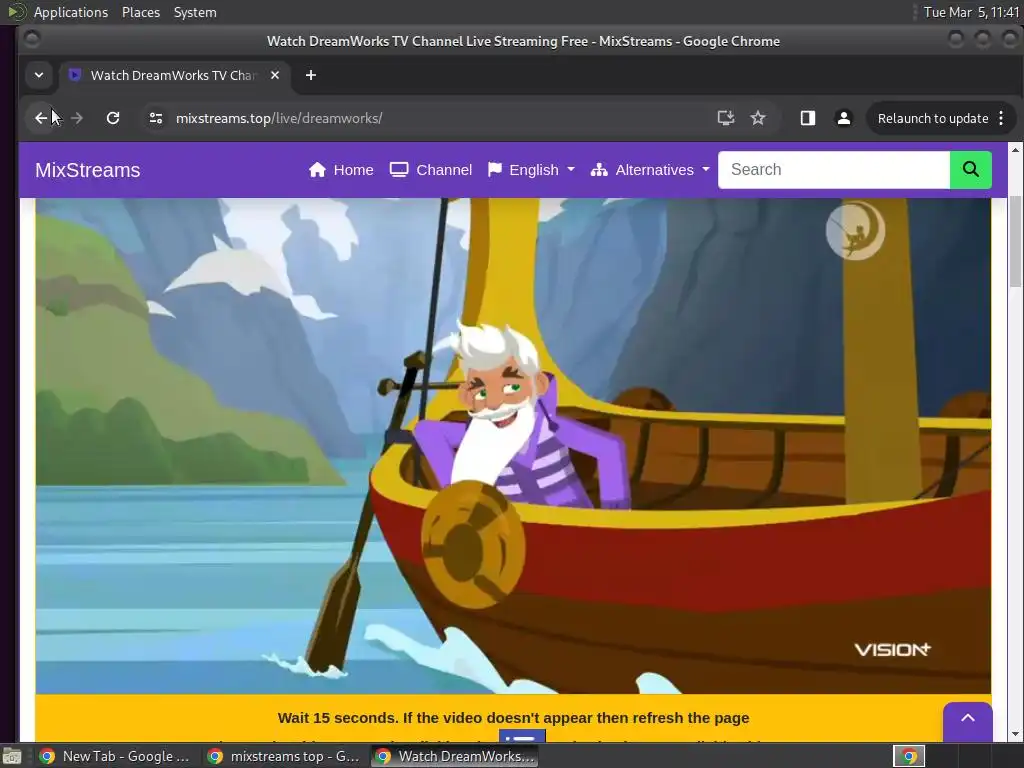
Task: Open the window menu button in title bar
Action: tap(31, 40)
